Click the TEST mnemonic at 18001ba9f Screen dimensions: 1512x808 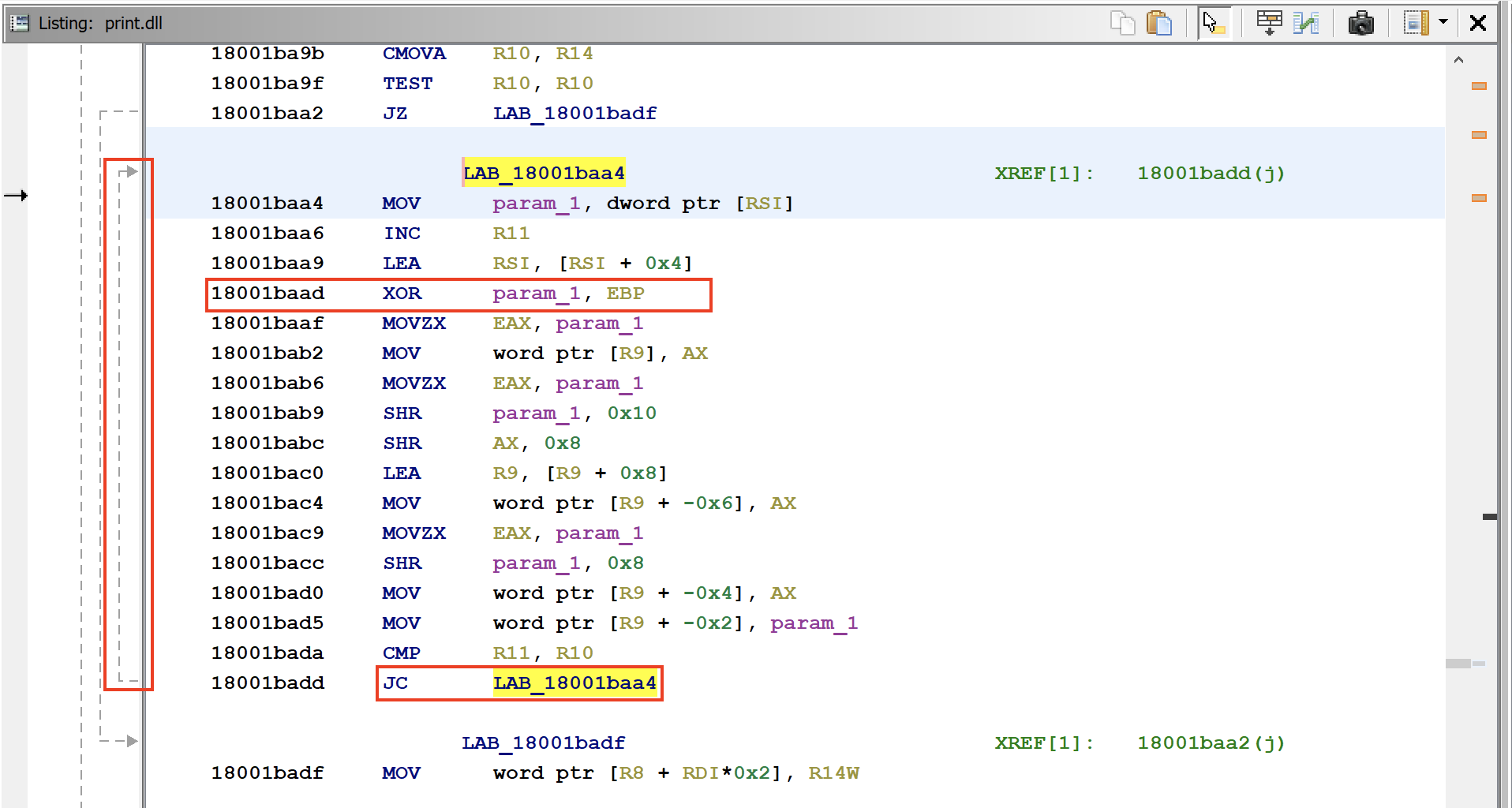(408, 83)
